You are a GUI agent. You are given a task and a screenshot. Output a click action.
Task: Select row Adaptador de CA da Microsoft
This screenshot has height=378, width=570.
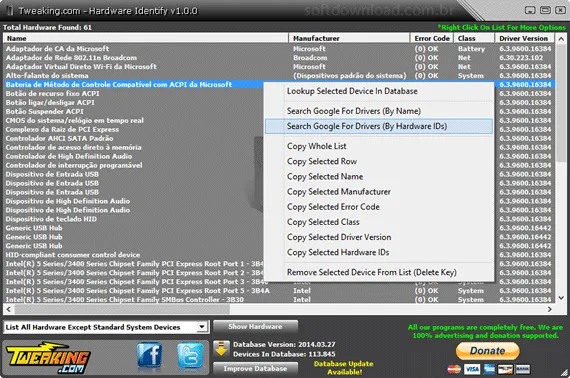coord(279,49)
